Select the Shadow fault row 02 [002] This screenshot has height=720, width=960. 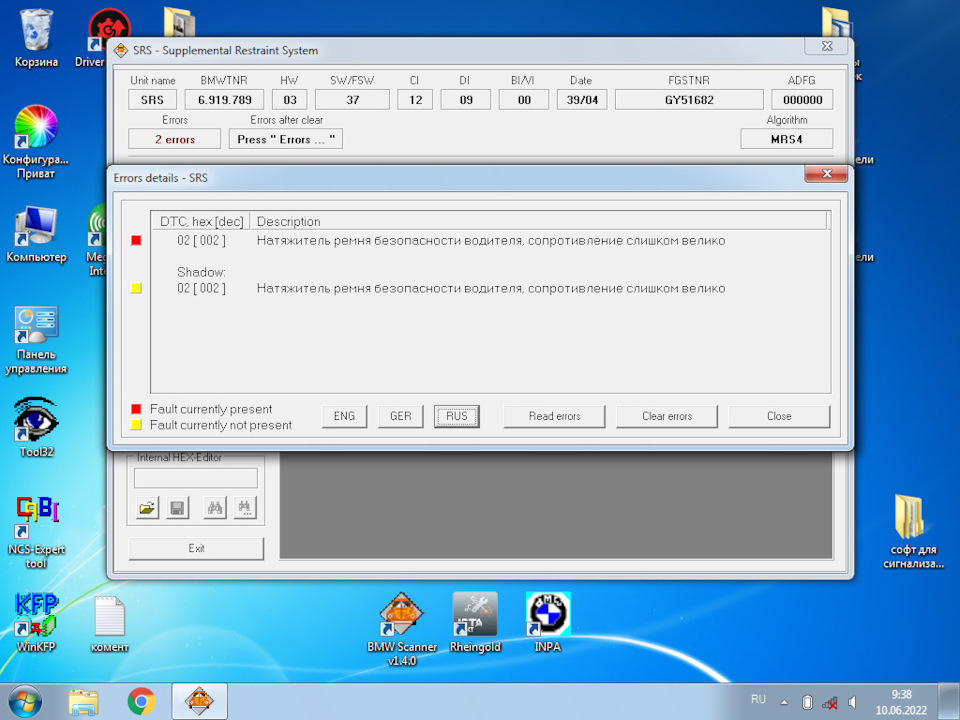[451, 288]
